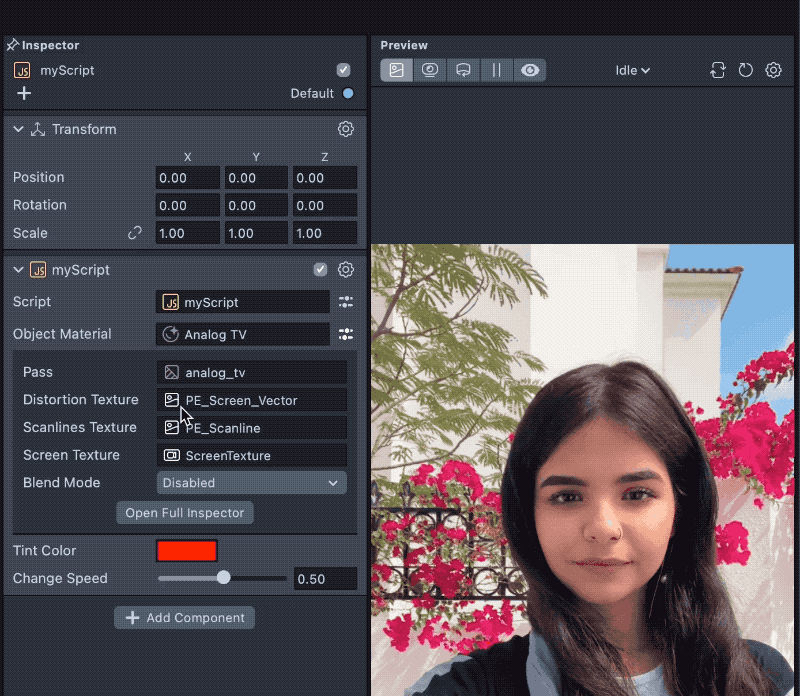Open the Blend Mode dropdown

[x=251, y=483]
